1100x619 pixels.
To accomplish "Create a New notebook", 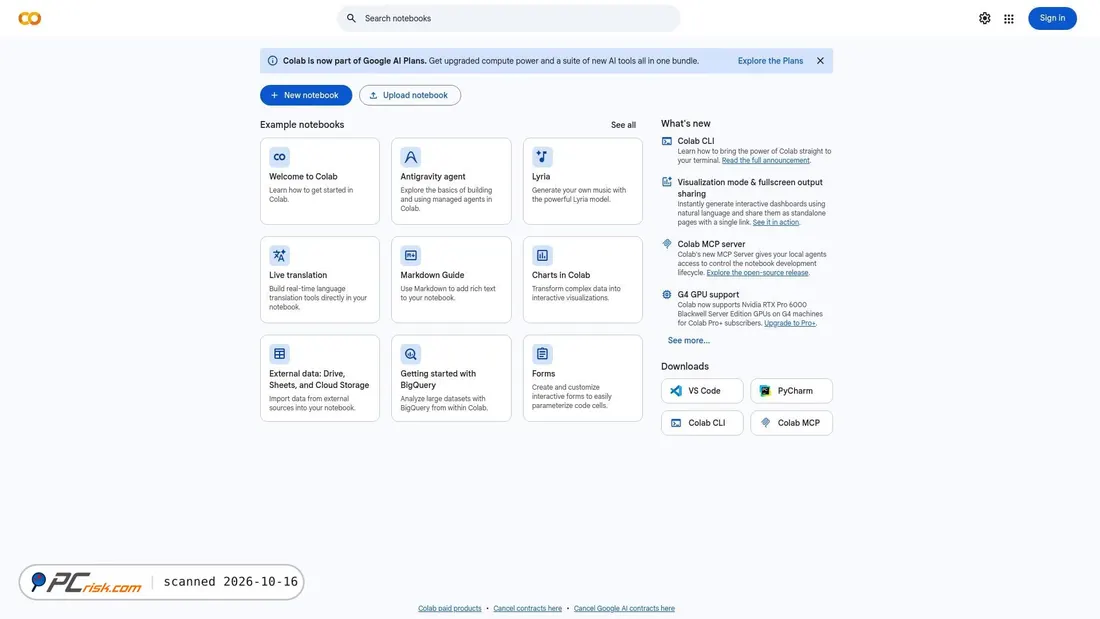I will [306, 95].
